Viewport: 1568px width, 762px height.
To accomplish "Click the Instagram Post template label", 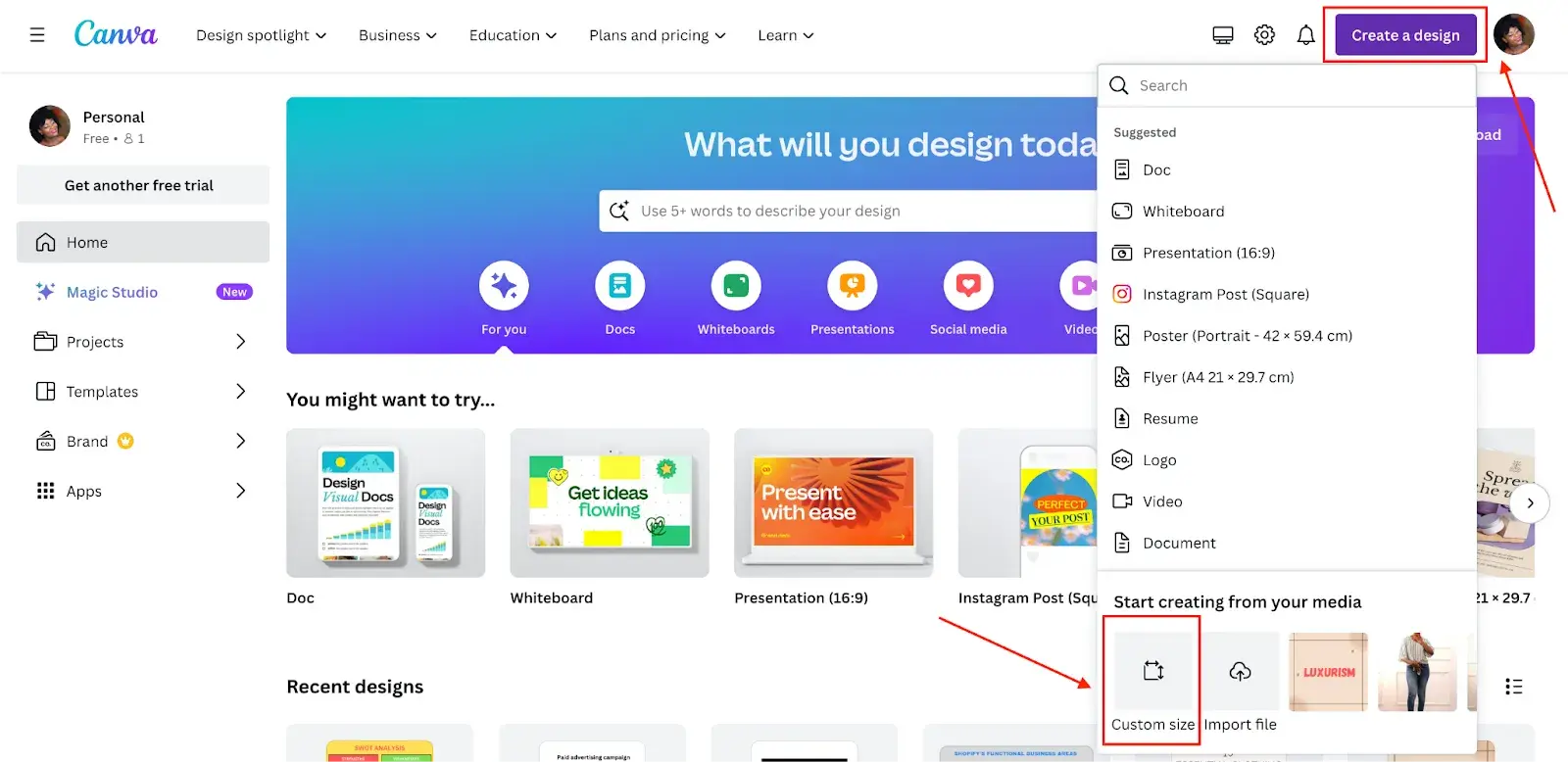I will click(1027, 597).
